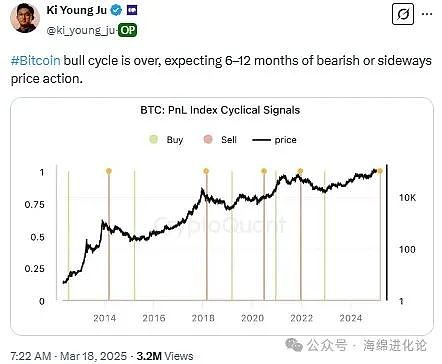Click the BTC PnL Index chart title
The image size is (442, 364).
click(x=220, y=110)
